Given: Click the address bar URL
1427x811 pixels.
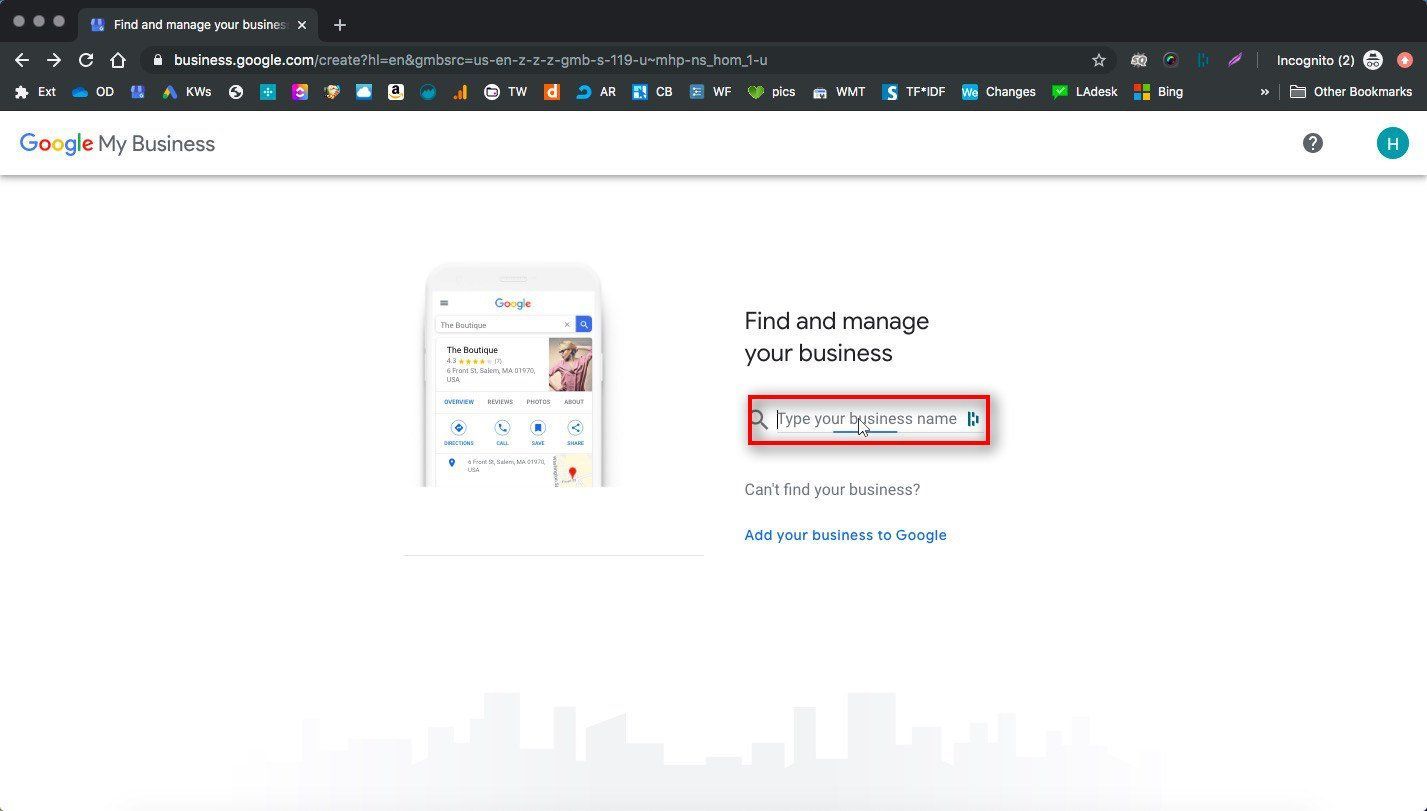Looking at the screenshot, I should [x=470, y=60].
